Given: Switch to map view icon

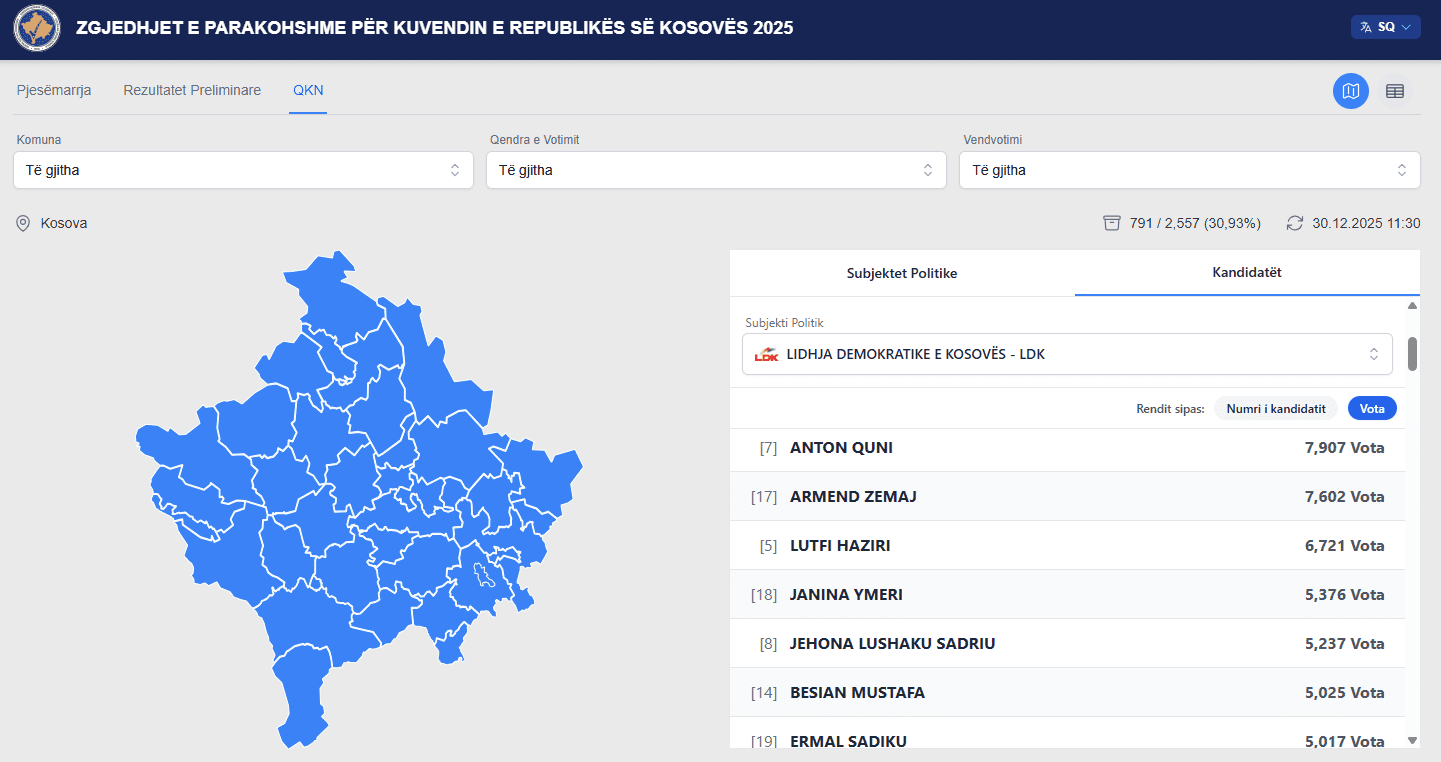Looking at the screenshot, I should (1351, 91).
